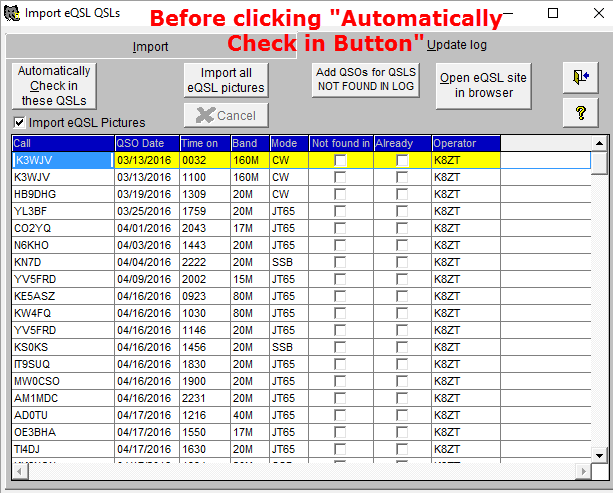Click date 04/01/2016 cell
613x493 pixels.
pyautogui.click(x=147, y=228)
